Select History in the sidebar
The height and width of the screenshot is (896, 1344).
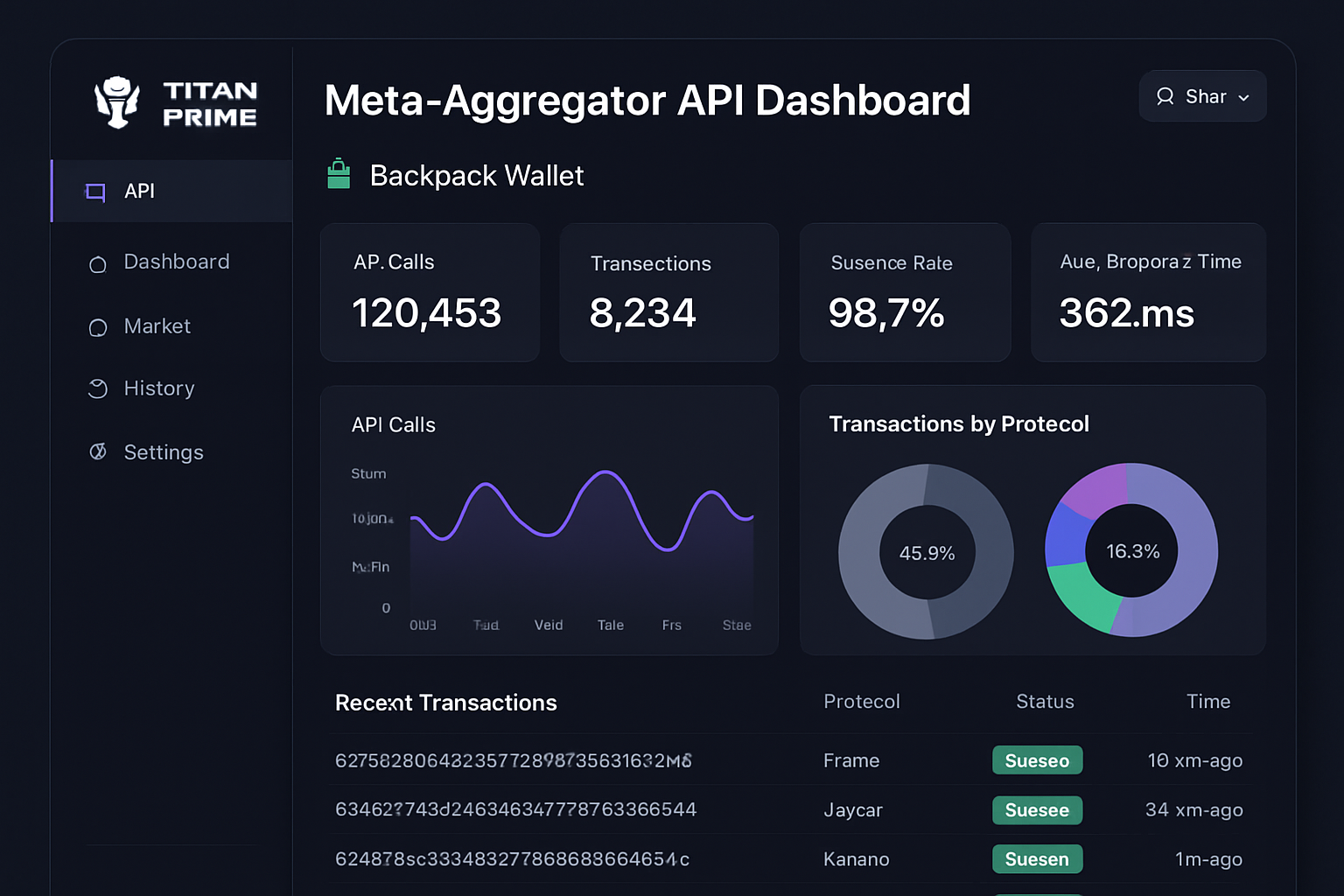coord(158,388)
